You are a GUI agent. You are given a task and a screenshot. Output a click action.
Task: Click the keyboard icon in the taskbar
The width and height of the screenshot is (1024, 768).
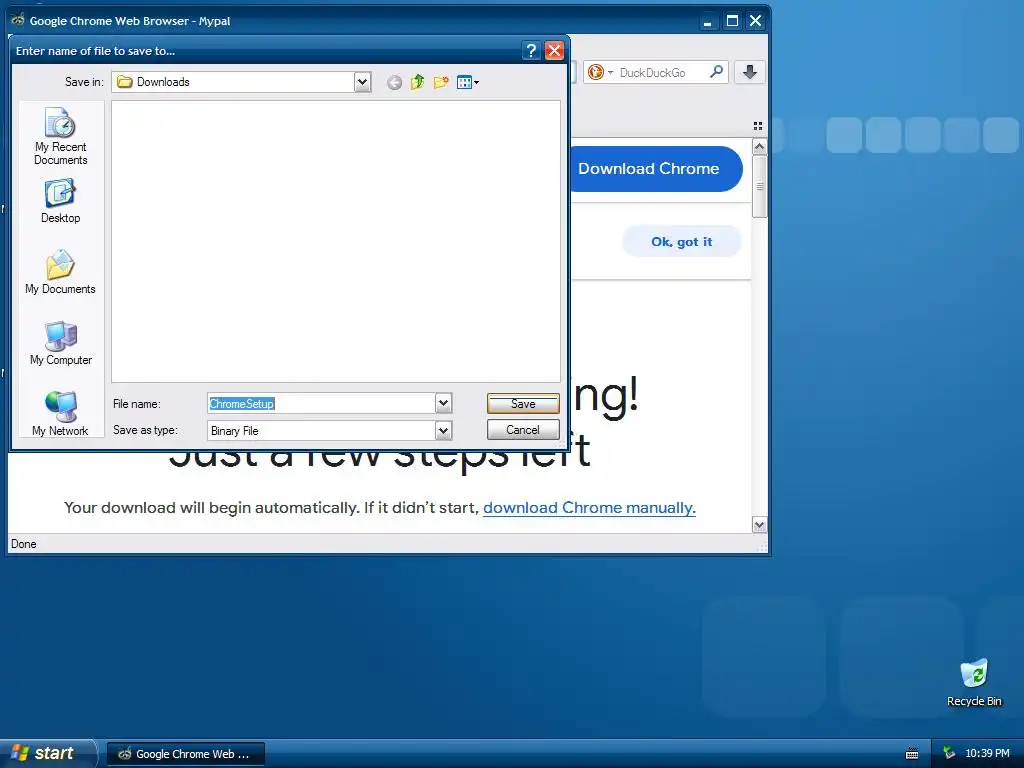pos(912,754)
